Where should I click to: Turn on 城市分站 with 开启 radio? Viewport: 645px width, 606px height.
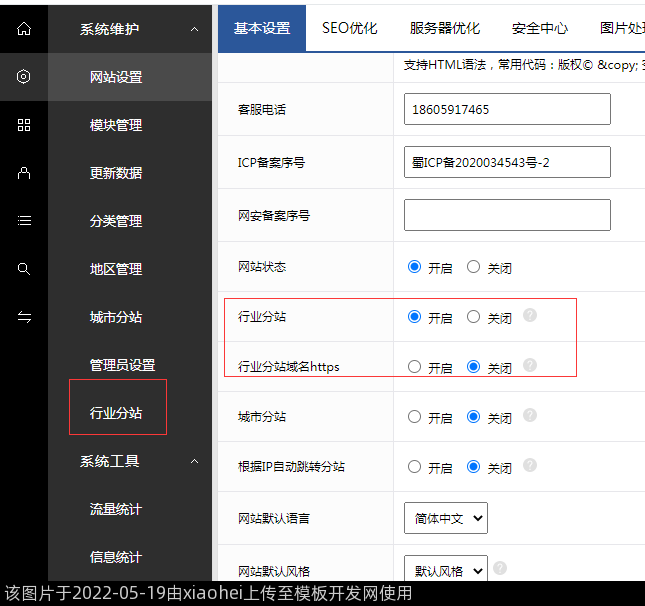pos(415,417)
